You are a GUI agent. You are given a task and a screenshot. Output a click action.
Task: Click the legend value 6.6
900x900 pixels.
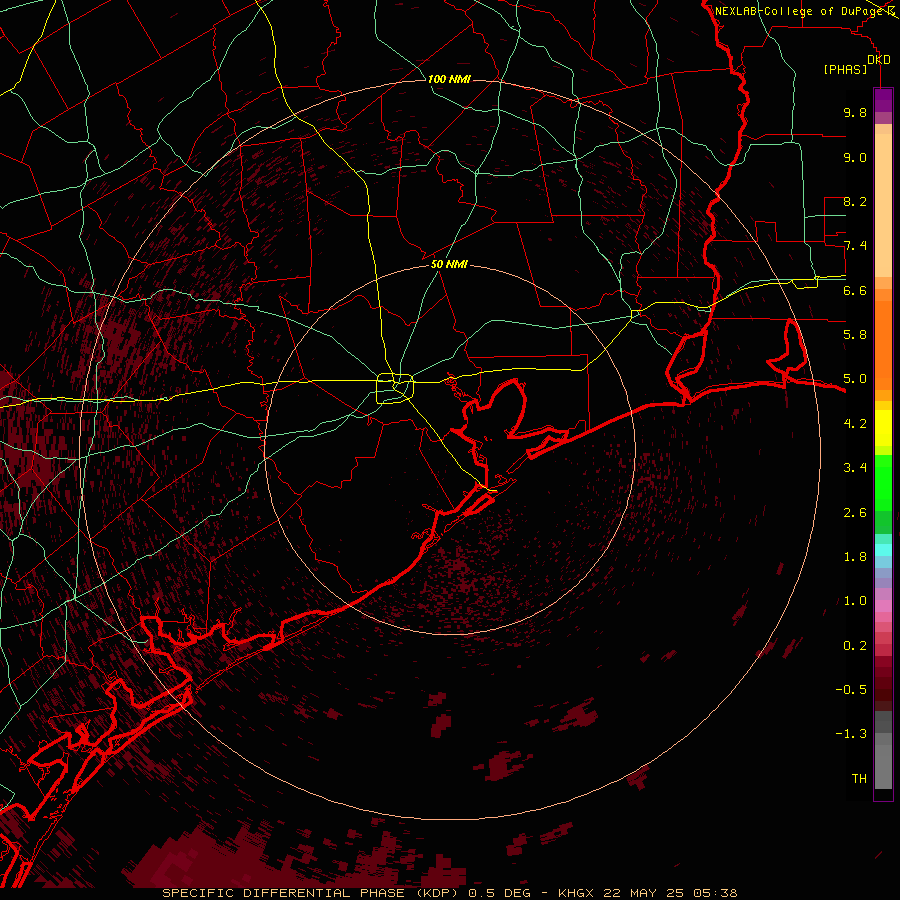tap(855, 290)
